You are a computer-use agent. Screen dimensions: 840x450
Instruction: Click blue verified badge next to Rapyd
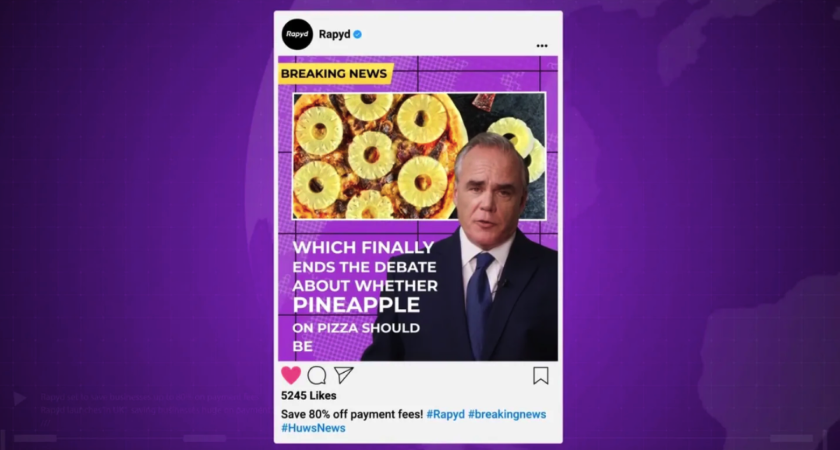pyautogui.click(x=357, y=34)
